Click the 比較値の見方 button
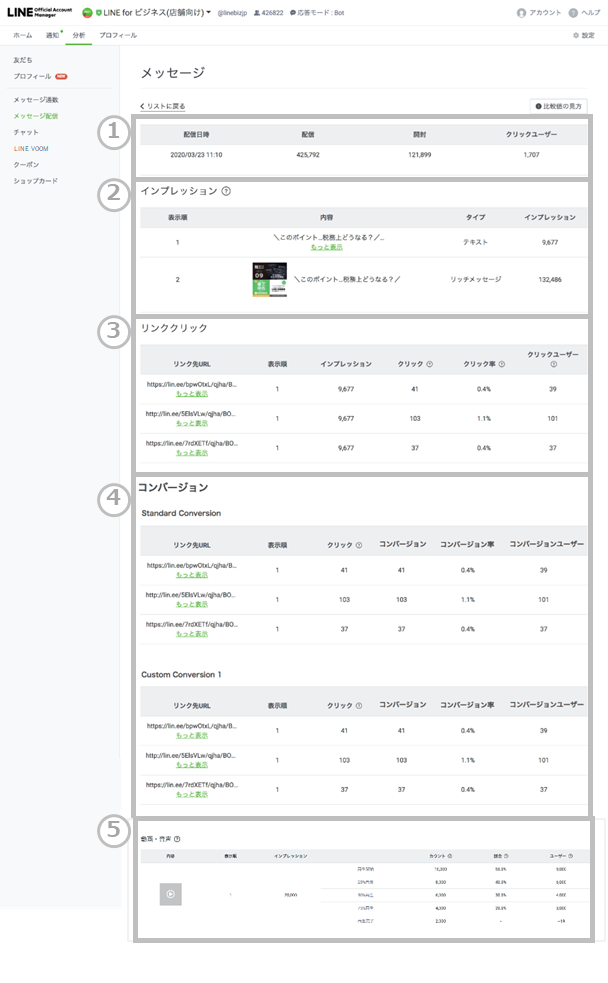 [558, 106]
